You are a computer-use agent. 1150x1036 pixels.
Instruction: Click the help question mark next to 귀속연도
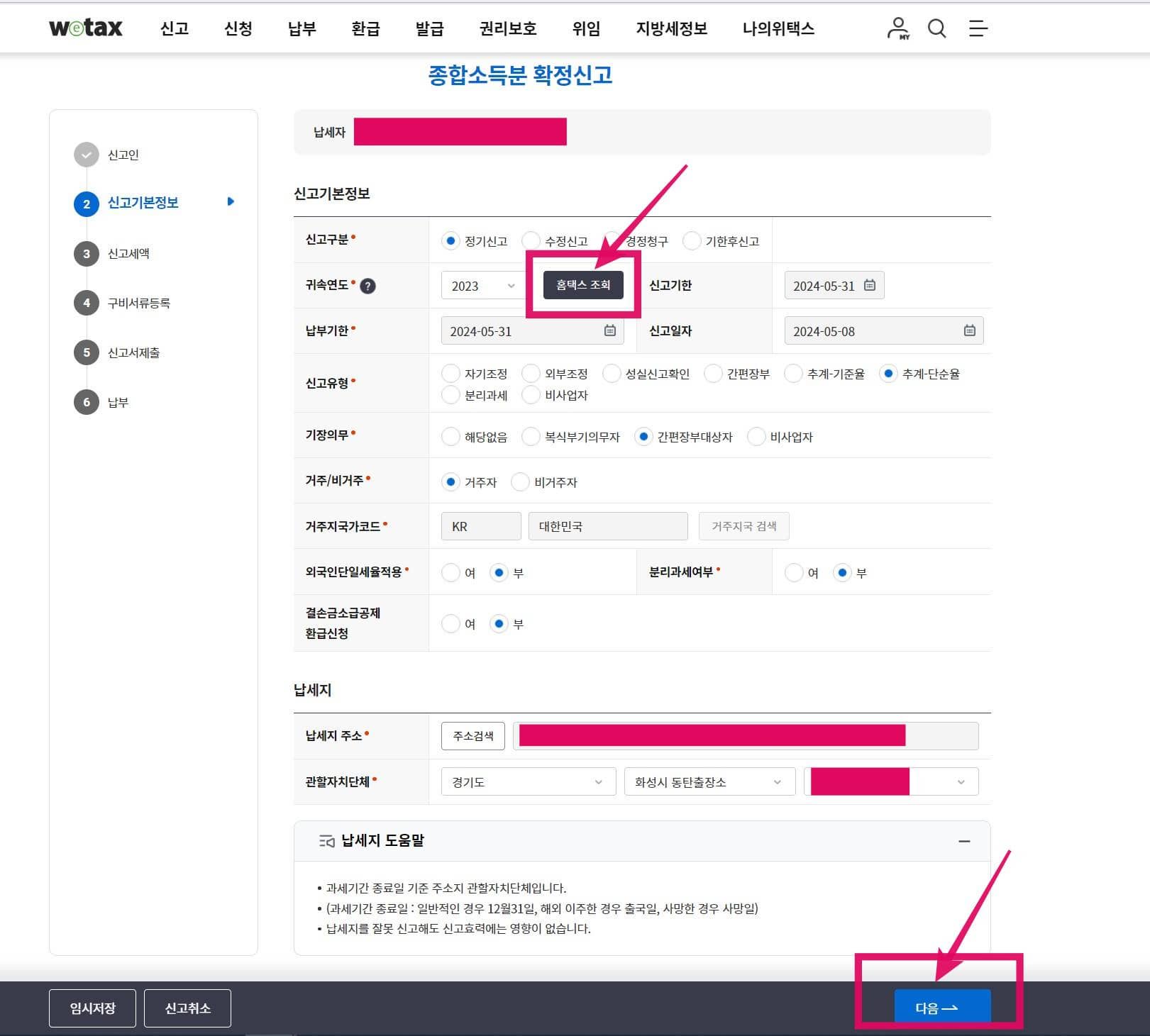(367, 286)
